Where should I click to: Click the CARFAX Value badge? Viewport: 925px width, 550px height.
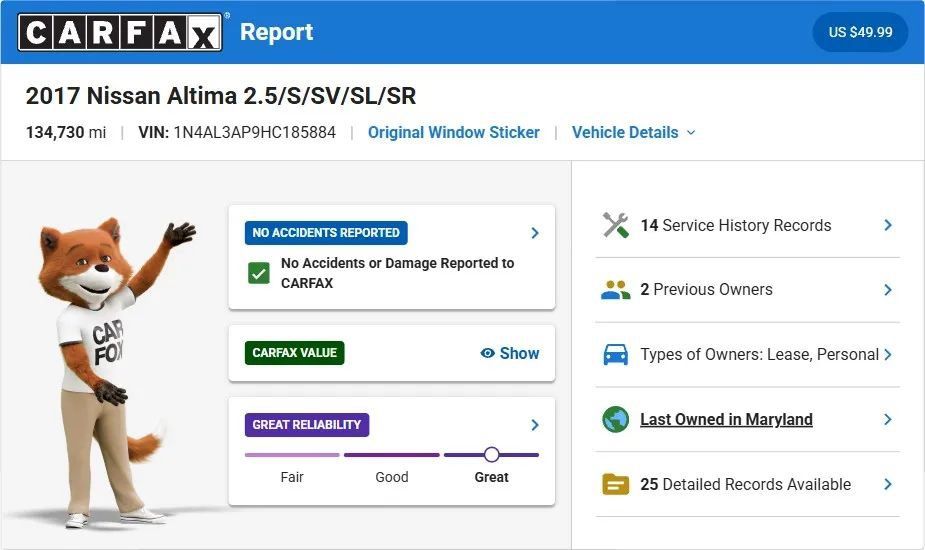[294, 353]
